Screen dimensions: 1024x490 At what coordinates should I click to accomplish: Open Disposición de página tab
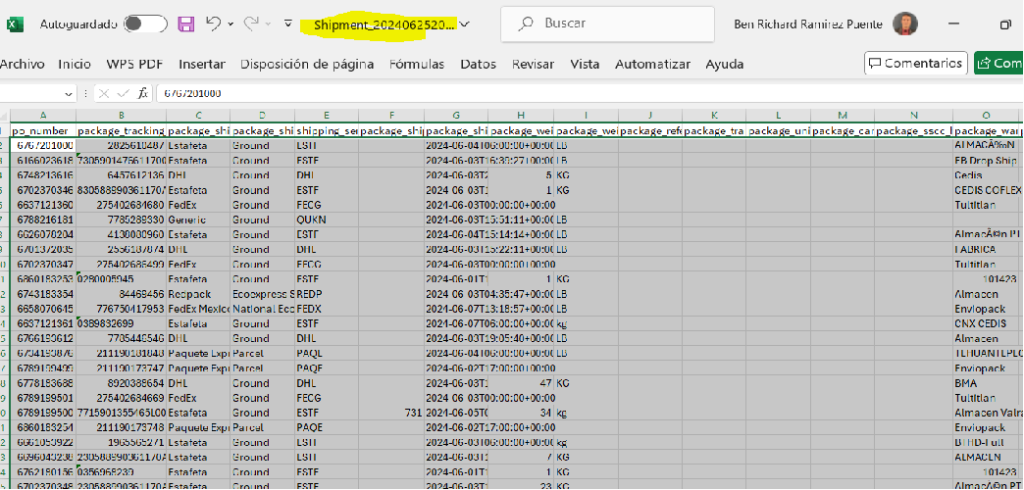tap(307, 64)
